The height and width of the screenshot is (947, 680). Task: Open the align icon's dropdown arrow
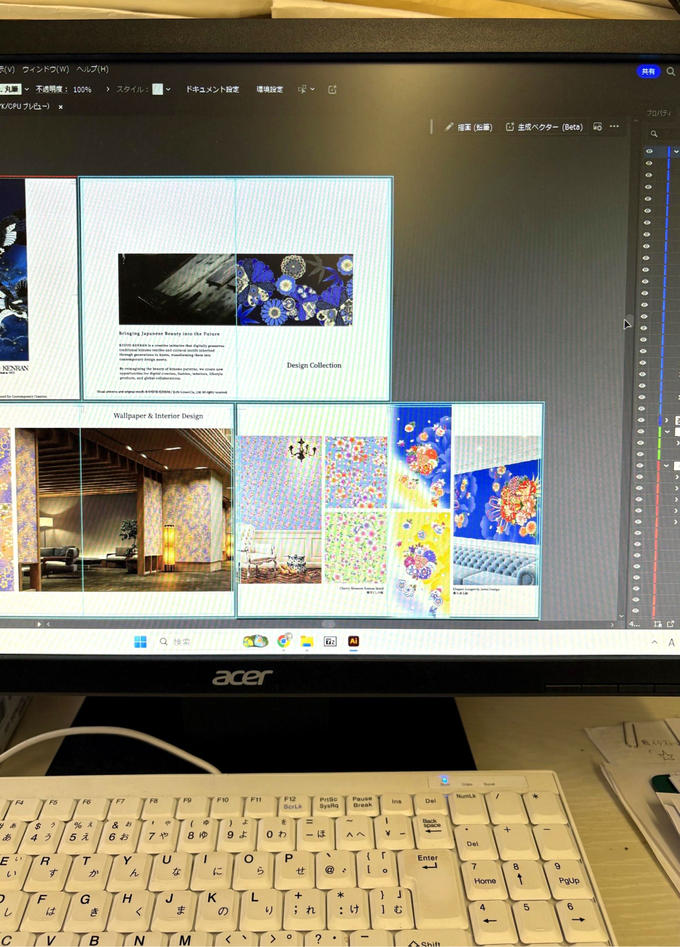312,89
